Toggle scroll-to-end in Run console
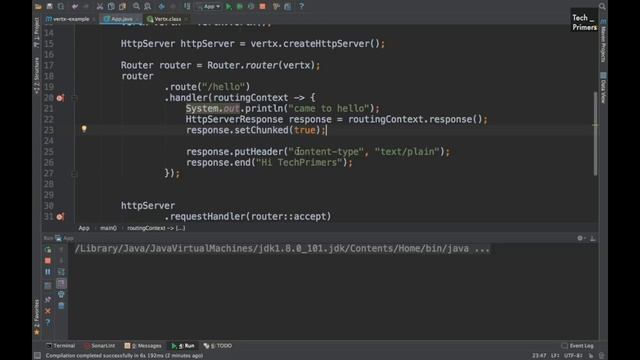Image resolution: width=640 pixels, height=360 pixels. point(61,283)
